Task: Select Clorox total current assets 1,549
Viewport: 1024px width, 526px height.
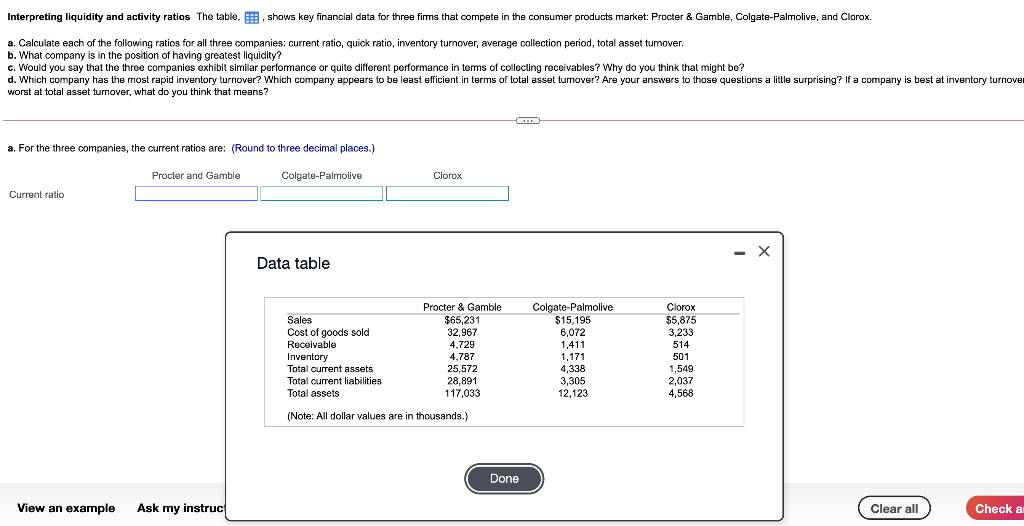Action: click(681, 369)
